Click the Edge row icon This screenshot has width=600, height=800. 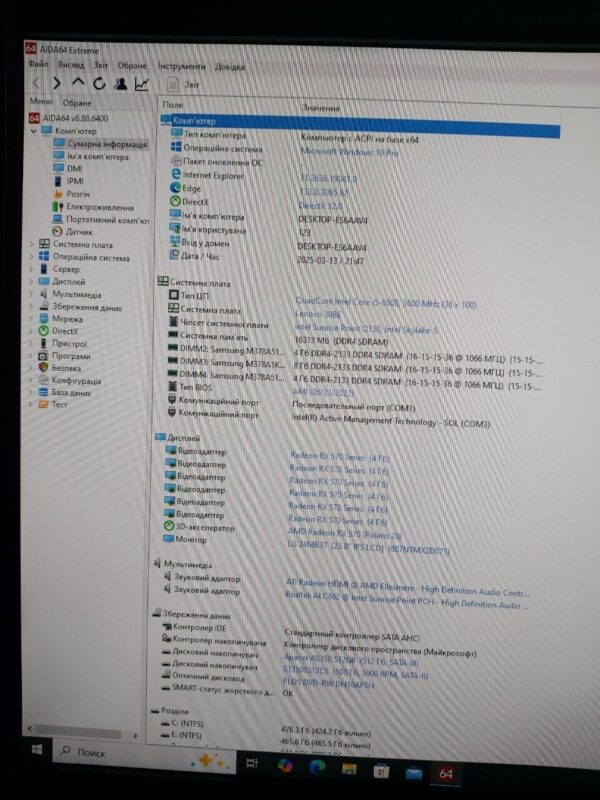point(176,188)
